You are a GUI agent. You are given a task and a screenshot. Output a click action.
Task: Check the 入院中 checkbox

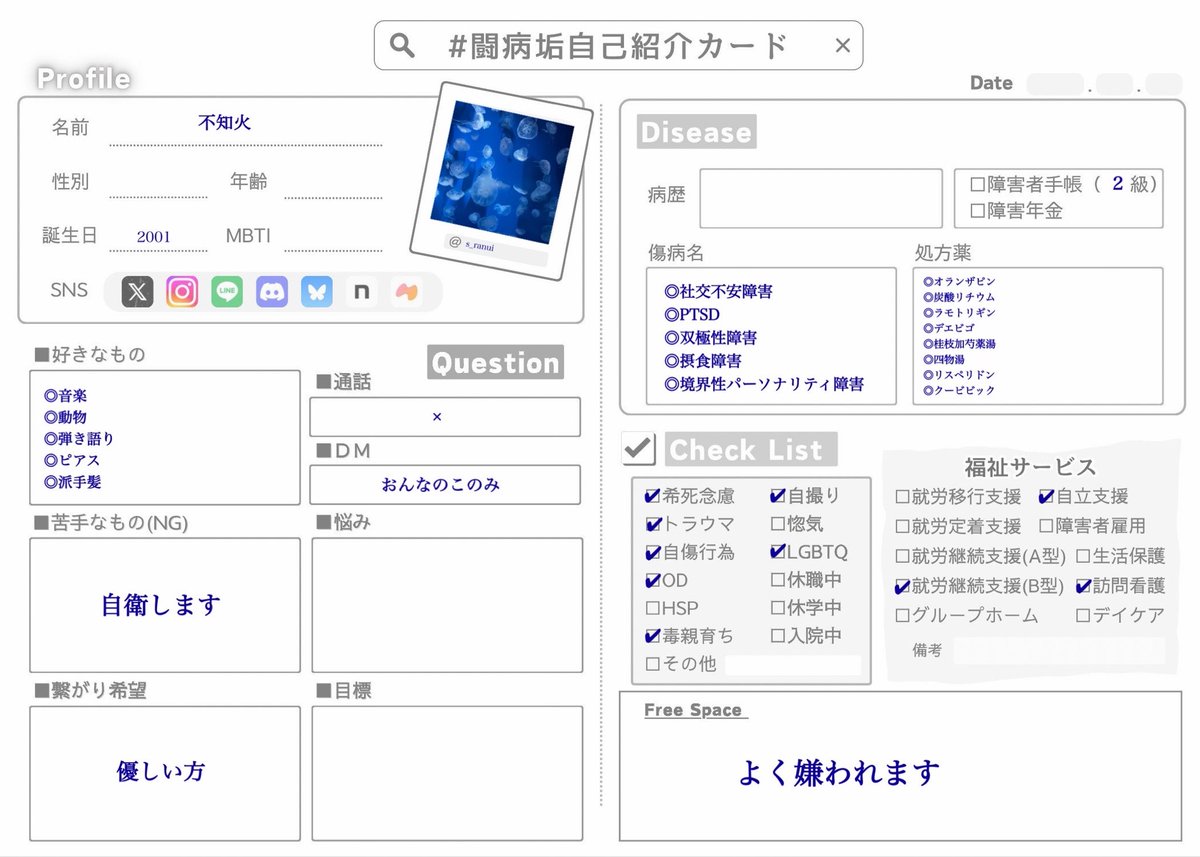point(778,635)
